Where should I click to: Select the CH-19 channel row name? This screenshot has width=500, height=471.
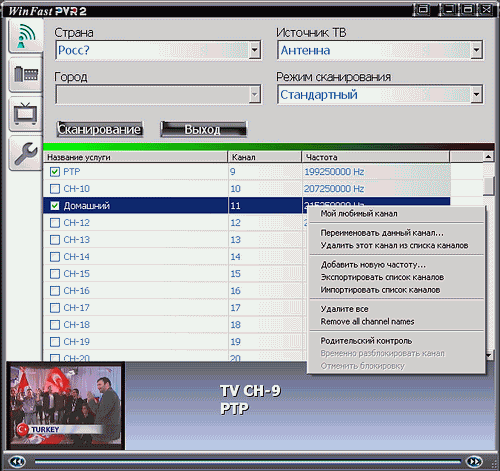click(76, 342)
